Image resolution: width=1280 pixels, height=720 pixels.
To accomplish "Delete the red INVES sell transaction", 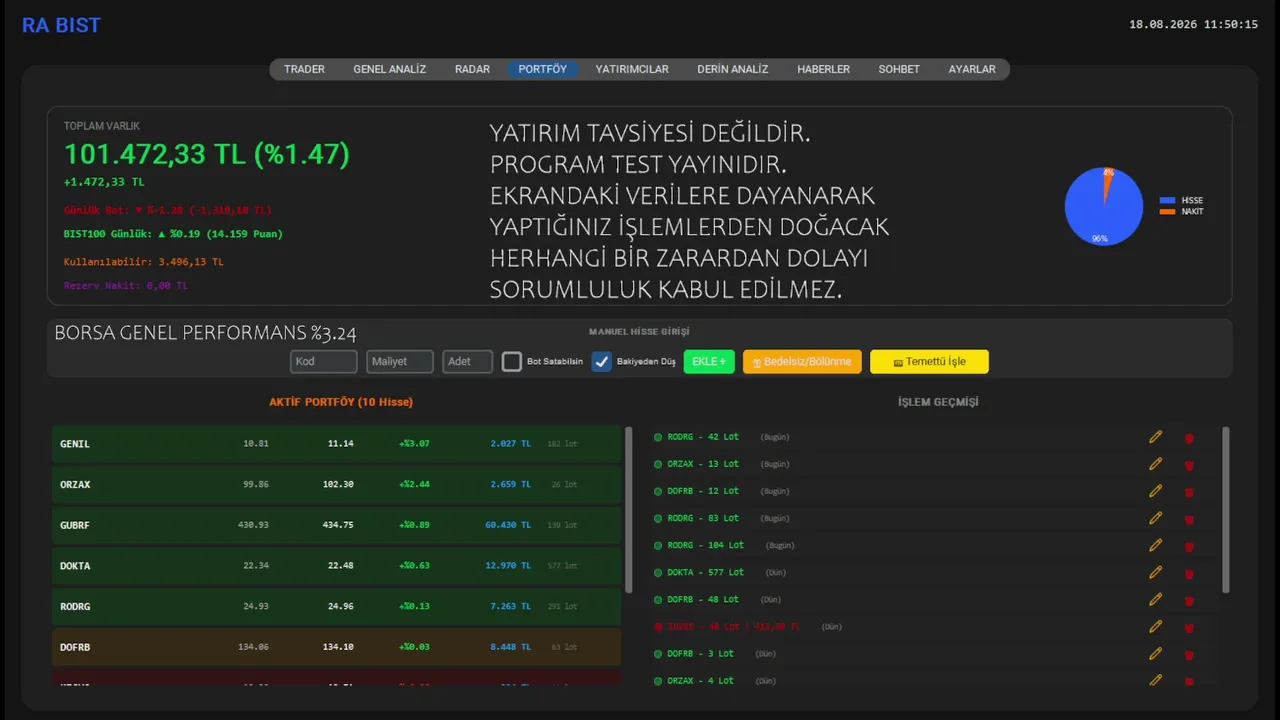I will point(1189,627).
